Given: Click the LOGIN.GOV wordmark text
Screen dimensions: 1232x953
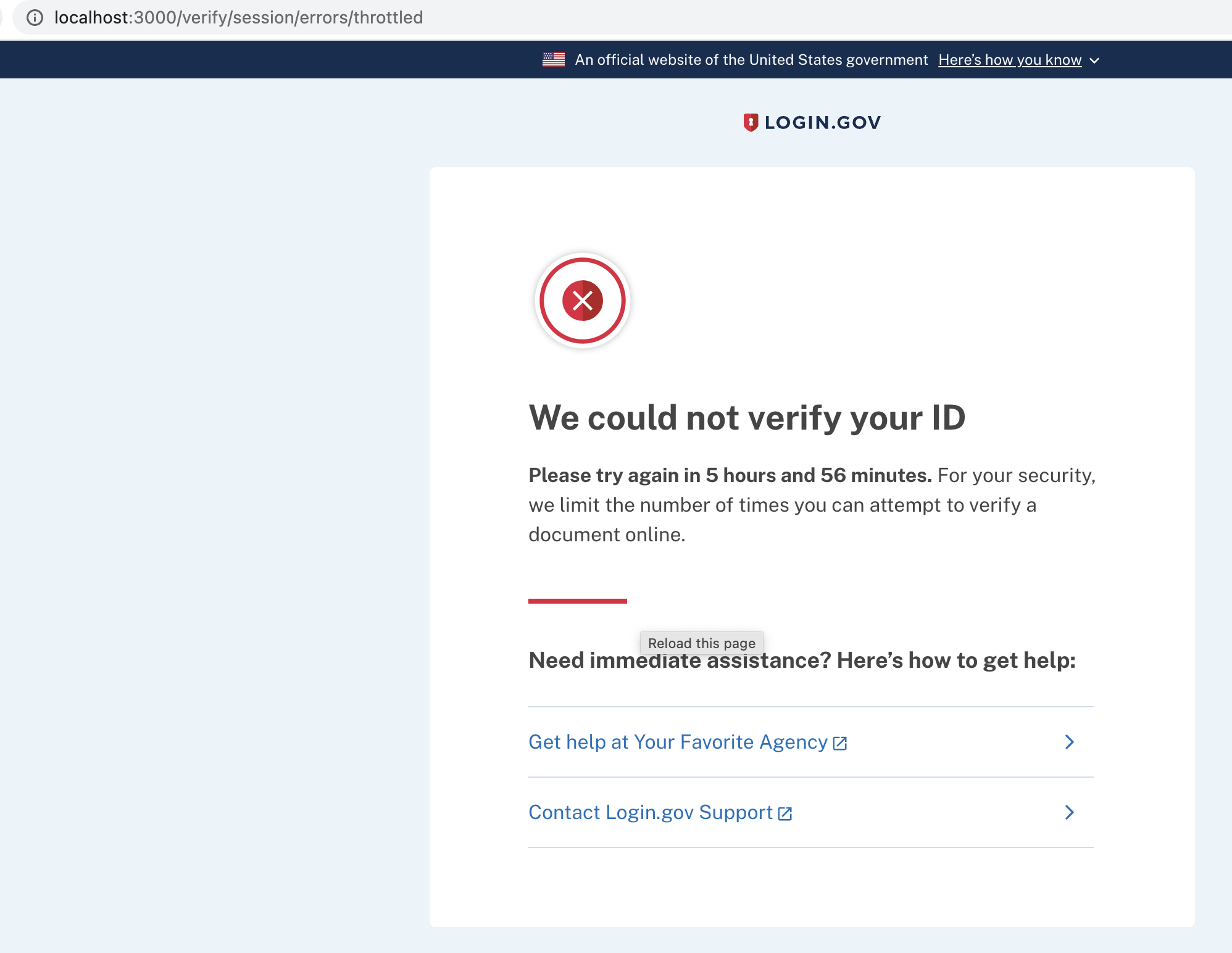Looking at the screenshot, I should click(822, 122).
